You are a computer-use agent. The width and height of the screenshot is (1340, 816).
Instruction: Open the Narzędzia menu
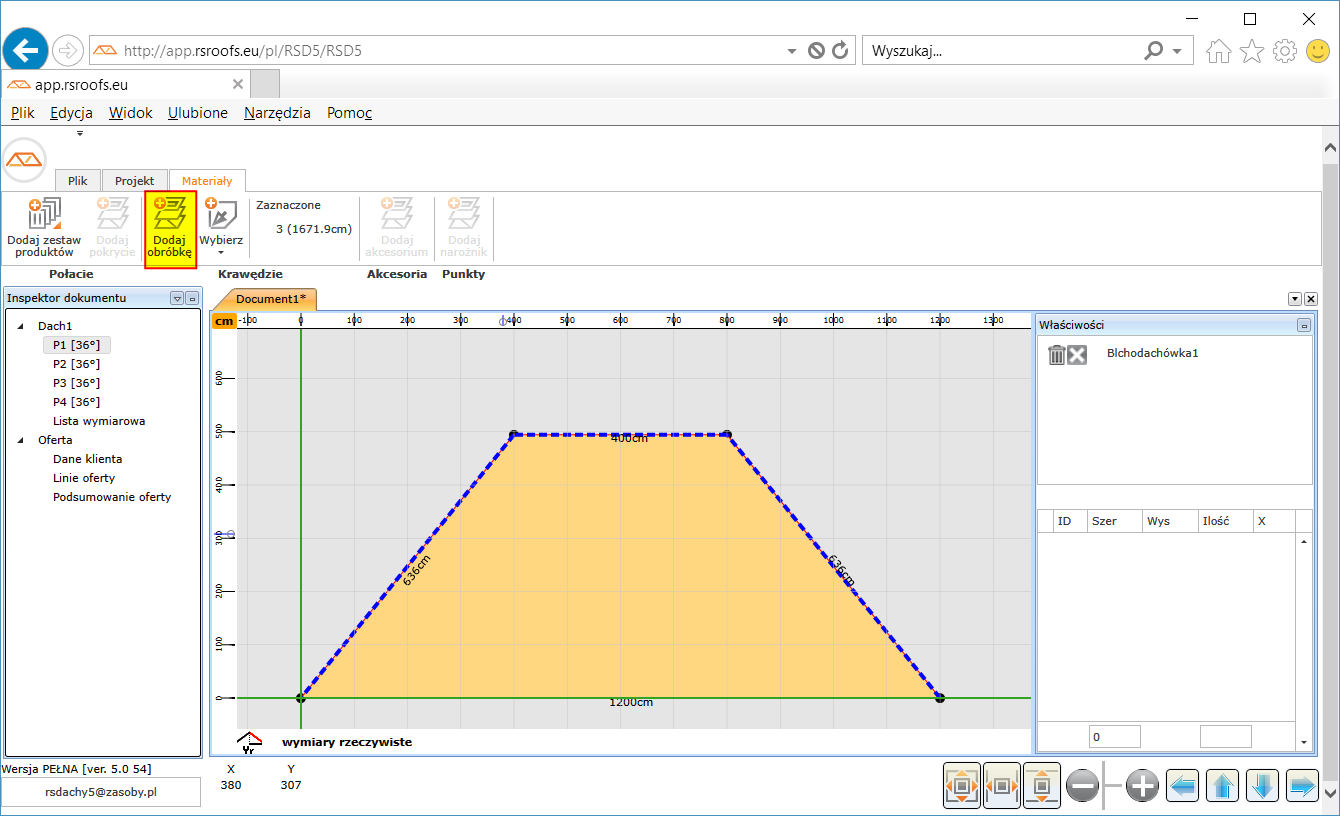point(277,113)
